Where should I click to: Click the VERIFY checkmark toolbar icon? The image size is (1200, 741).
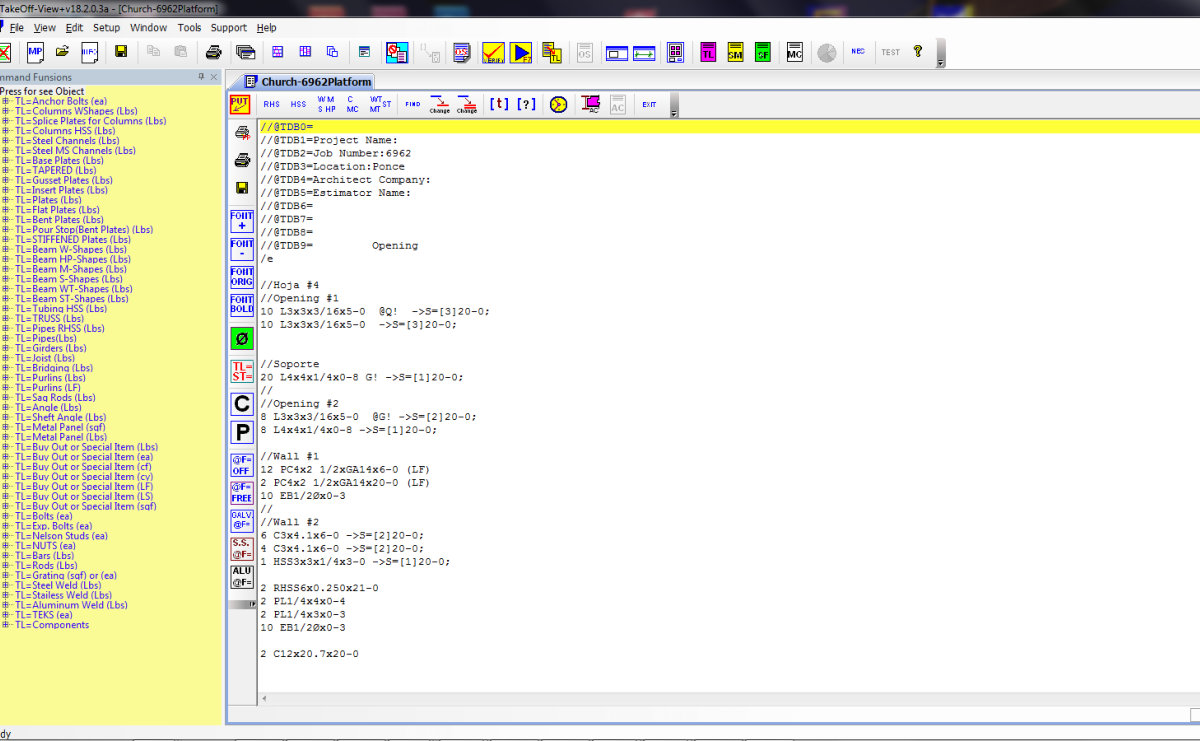[x=493, y=52]
